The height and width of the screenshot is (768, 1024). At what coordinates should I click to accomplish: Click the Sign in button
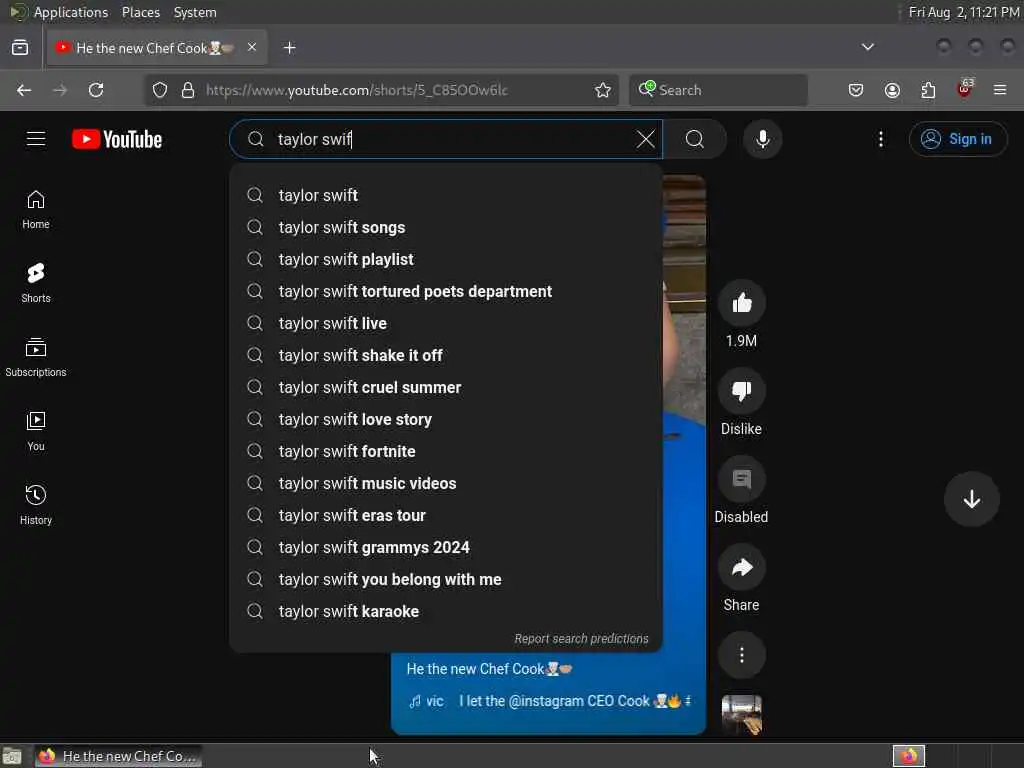pyautogui.click(x=957, y=139)
